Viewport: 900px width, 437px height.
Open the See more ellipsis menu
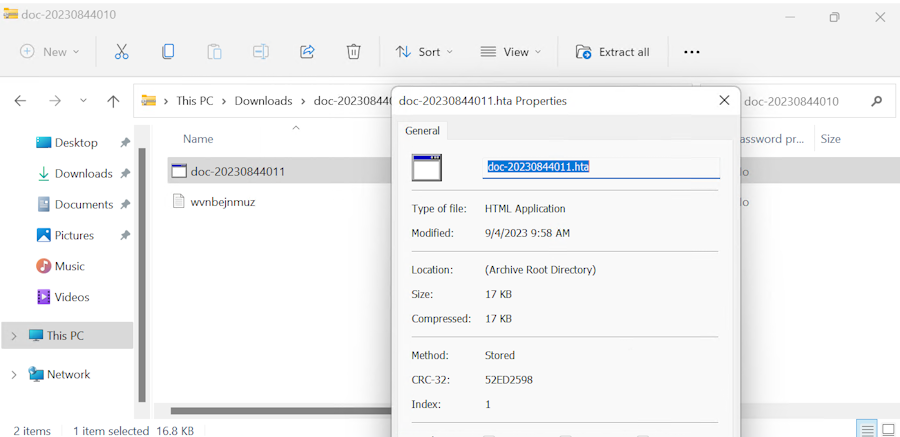pyautogui.click(x=691, y=52)
